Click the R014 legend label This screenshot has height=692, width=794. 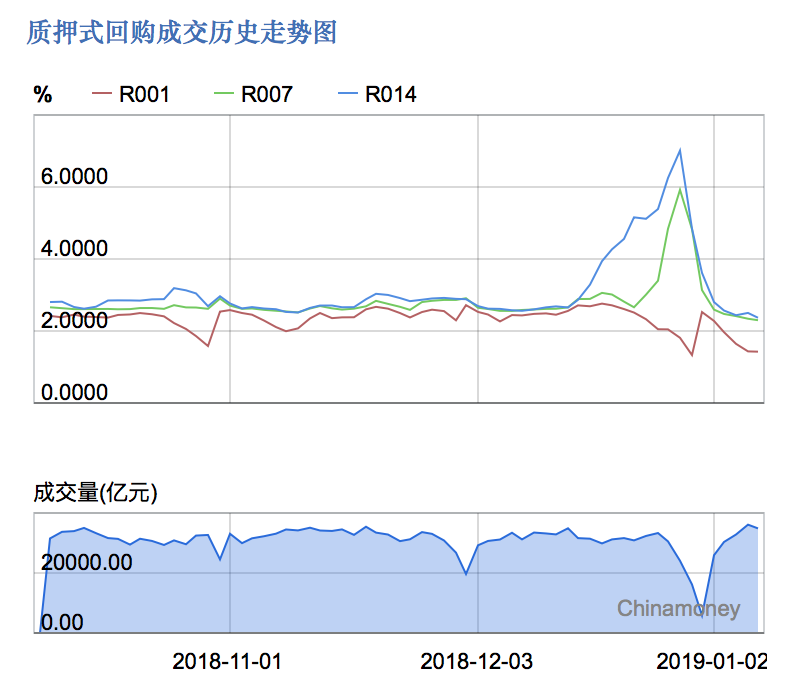coord(390,95)
